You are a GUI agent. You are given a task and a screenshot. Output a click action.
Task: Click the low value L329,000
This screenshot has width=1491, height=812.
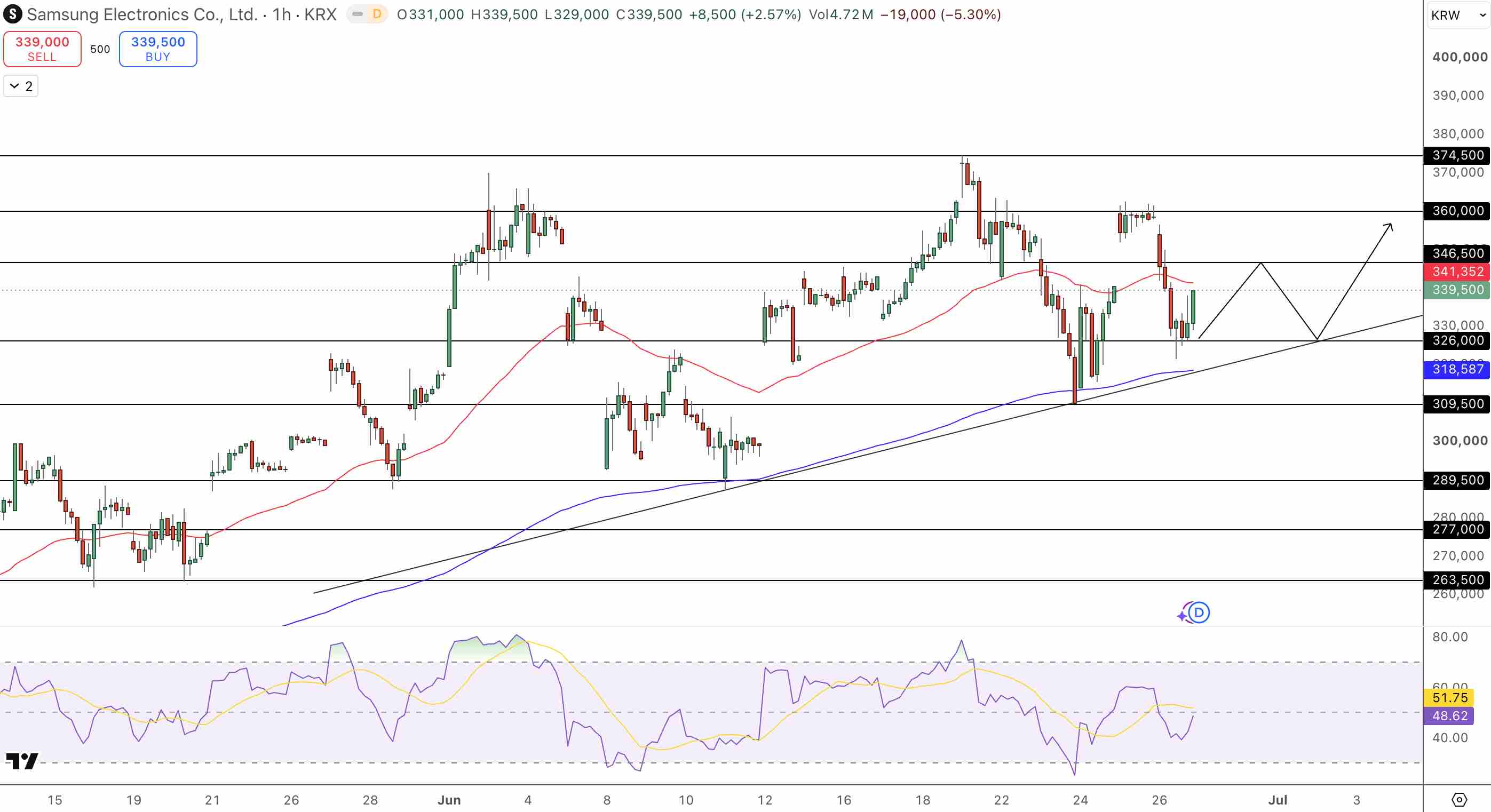coord(577,14)
